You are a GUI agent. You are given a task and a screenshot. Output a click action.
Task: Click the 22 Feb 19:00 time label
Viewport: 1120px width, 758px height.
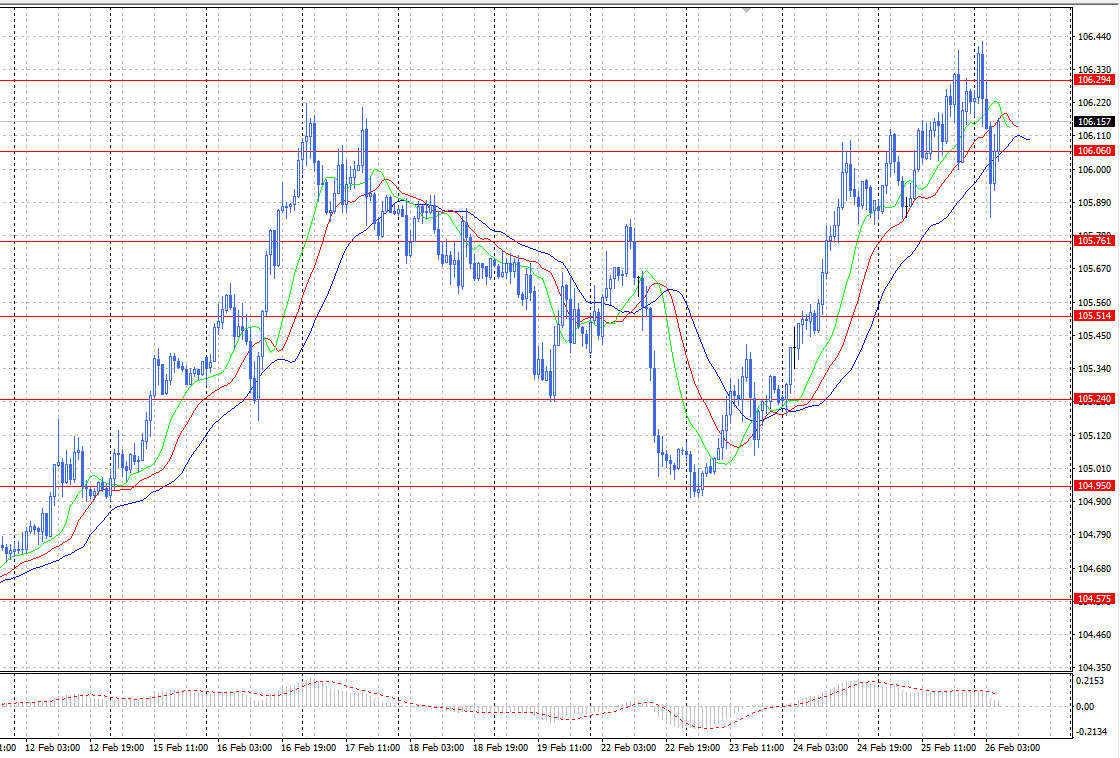(x=692, y=748)
